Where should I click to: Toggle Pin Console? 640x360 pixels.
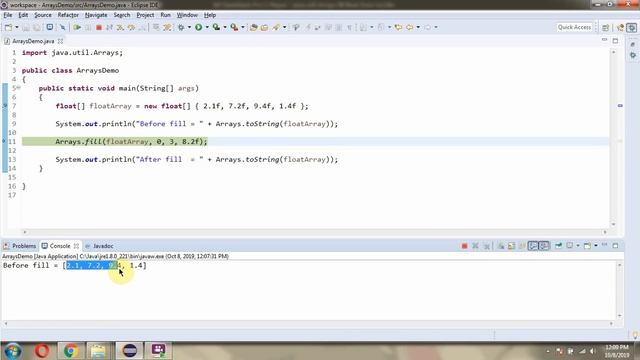tap(558, 246)
